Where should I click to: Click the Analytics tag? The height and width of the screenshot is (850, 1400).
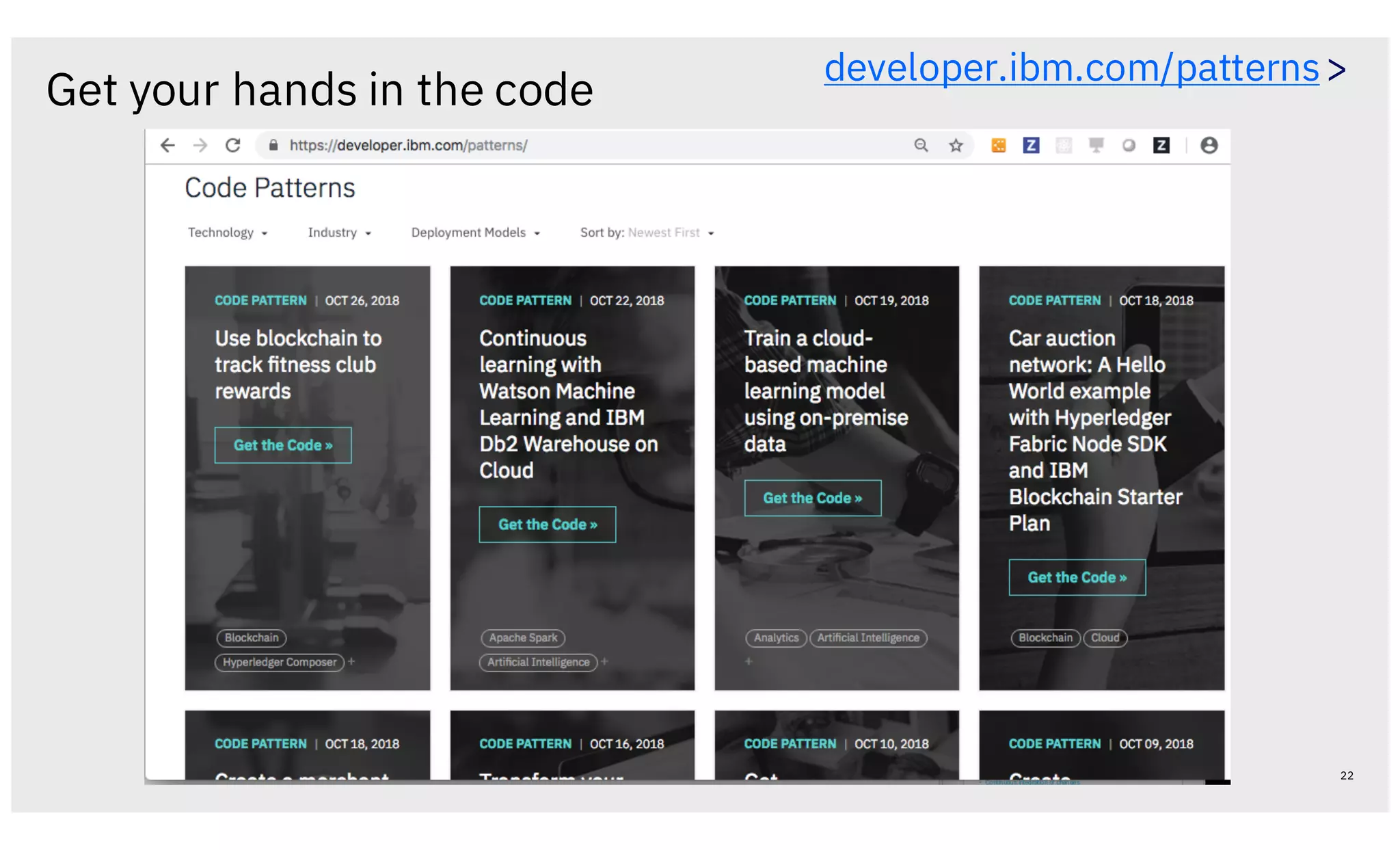pos(776,637)
